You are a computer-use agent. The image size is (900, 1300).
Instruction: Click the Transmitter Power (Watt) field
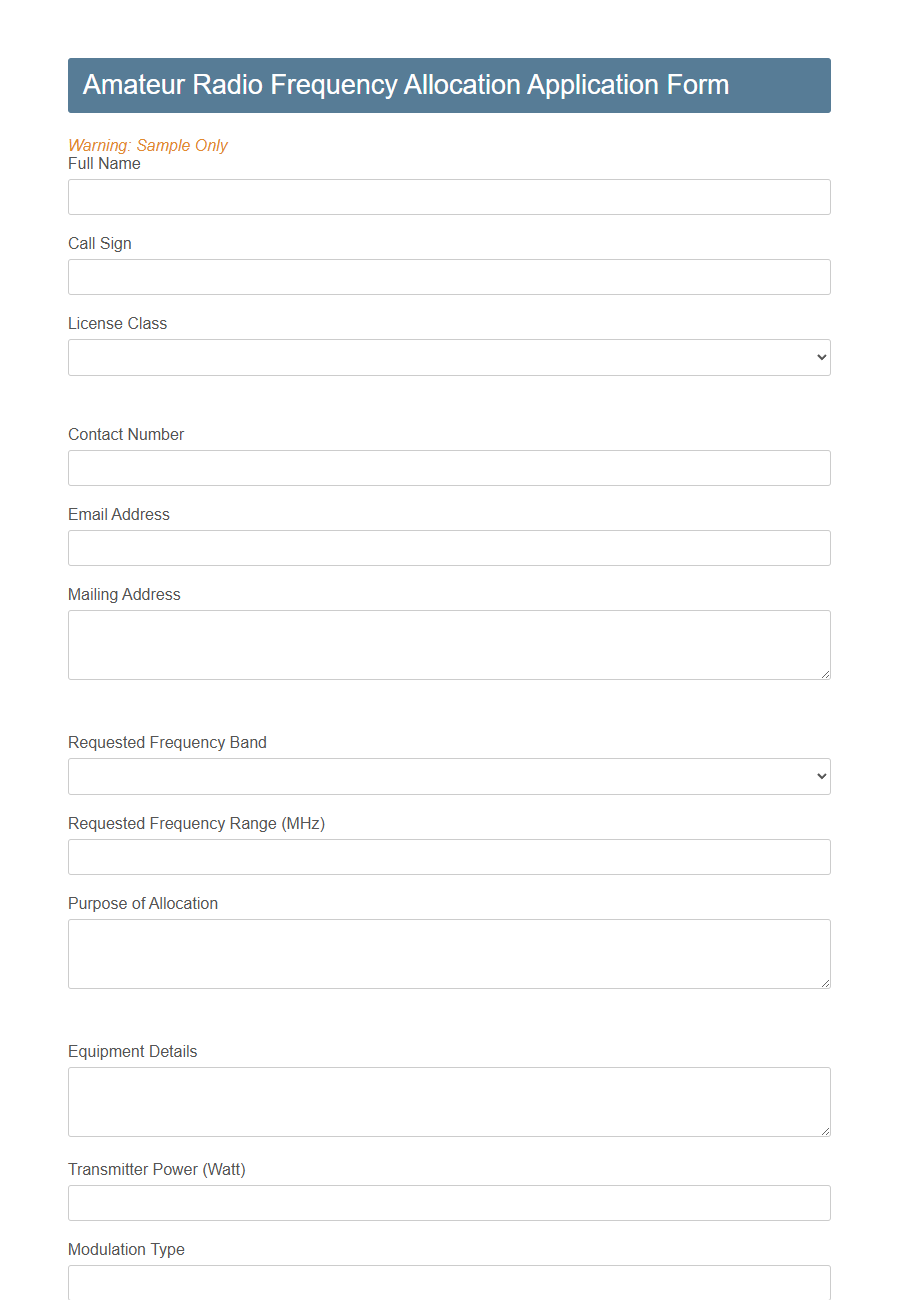448,1203
